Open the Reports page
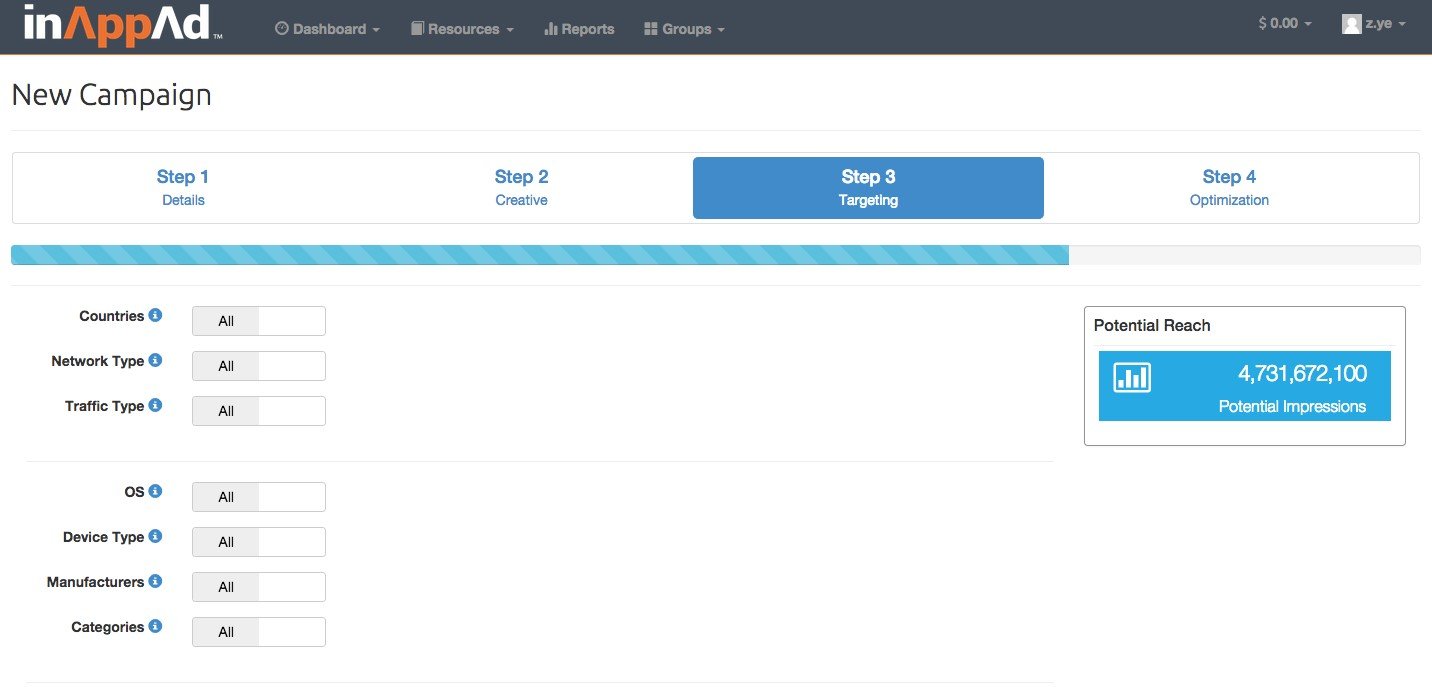This screenshot has height=687, width=1432. click(x=579, y=29)
